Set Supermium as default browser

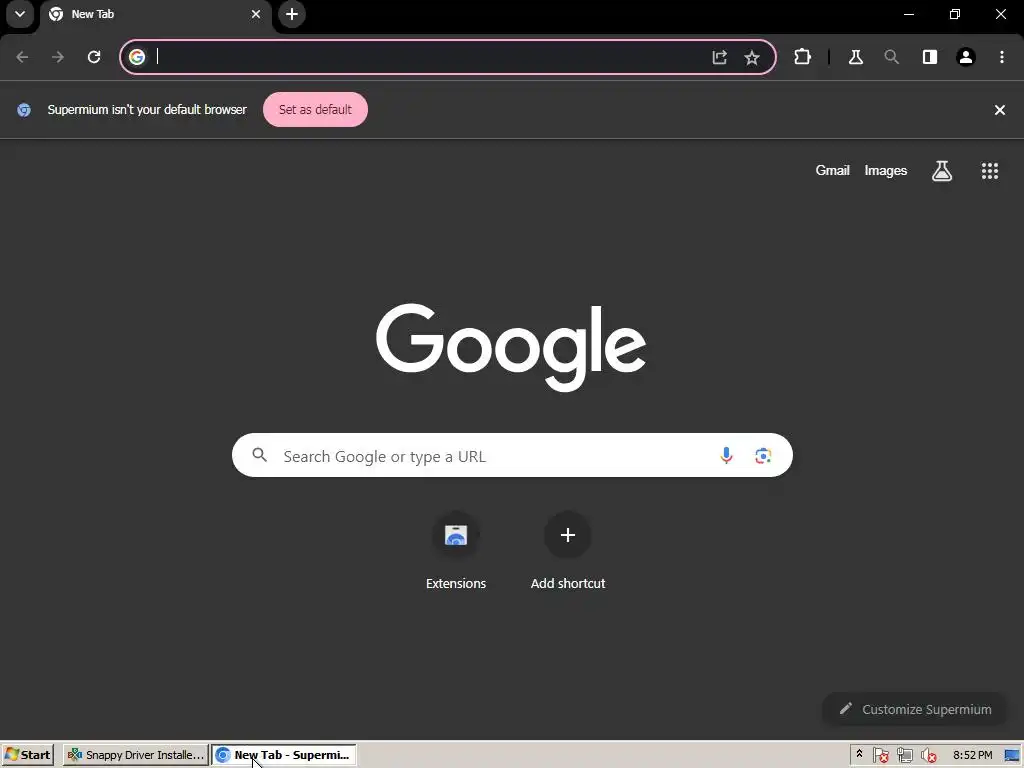pyautogui.click(x=315, y=110)
